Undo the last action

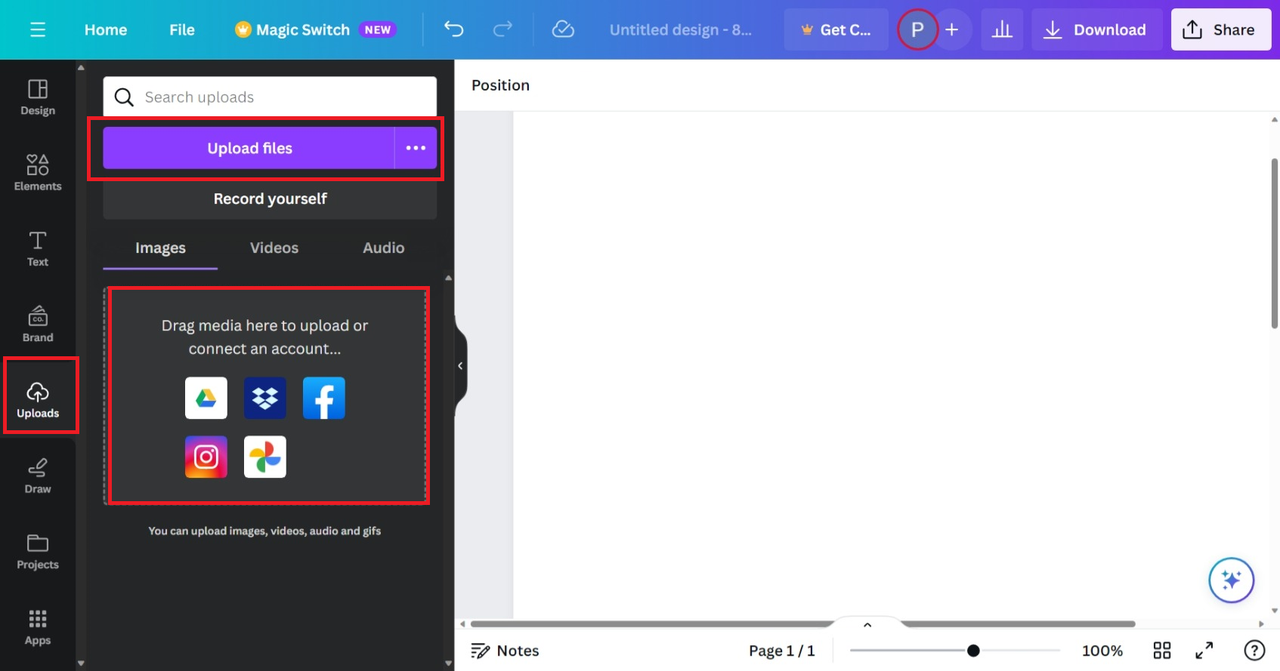point(454,30)
